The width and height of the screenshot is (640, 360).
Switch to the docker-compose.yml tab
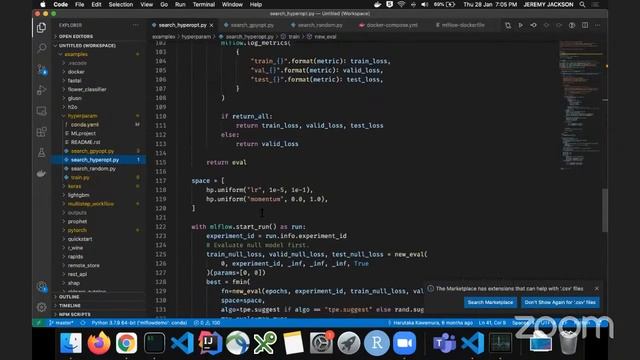pos(391,25)
